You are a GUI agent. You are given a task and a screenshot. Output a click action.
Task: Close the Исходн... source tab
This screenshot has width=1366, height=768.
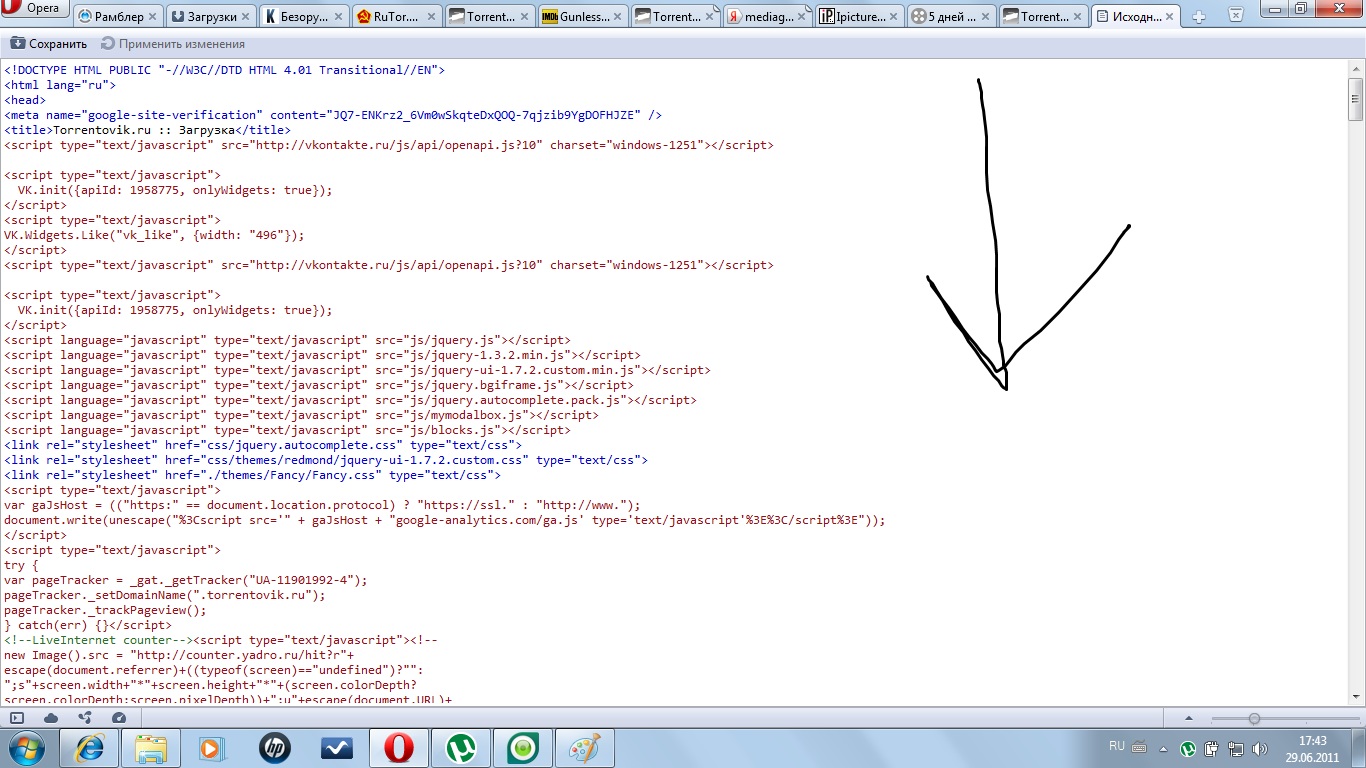[1170, 17]
